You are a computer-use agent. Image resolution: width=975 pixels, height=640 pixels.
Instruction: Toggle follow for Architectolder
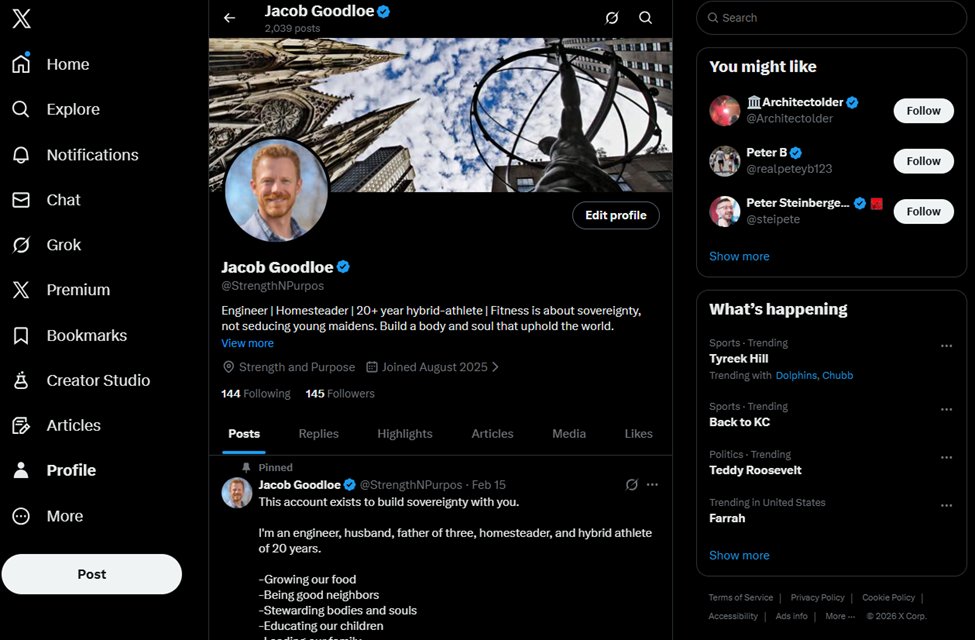click(922, 110)
